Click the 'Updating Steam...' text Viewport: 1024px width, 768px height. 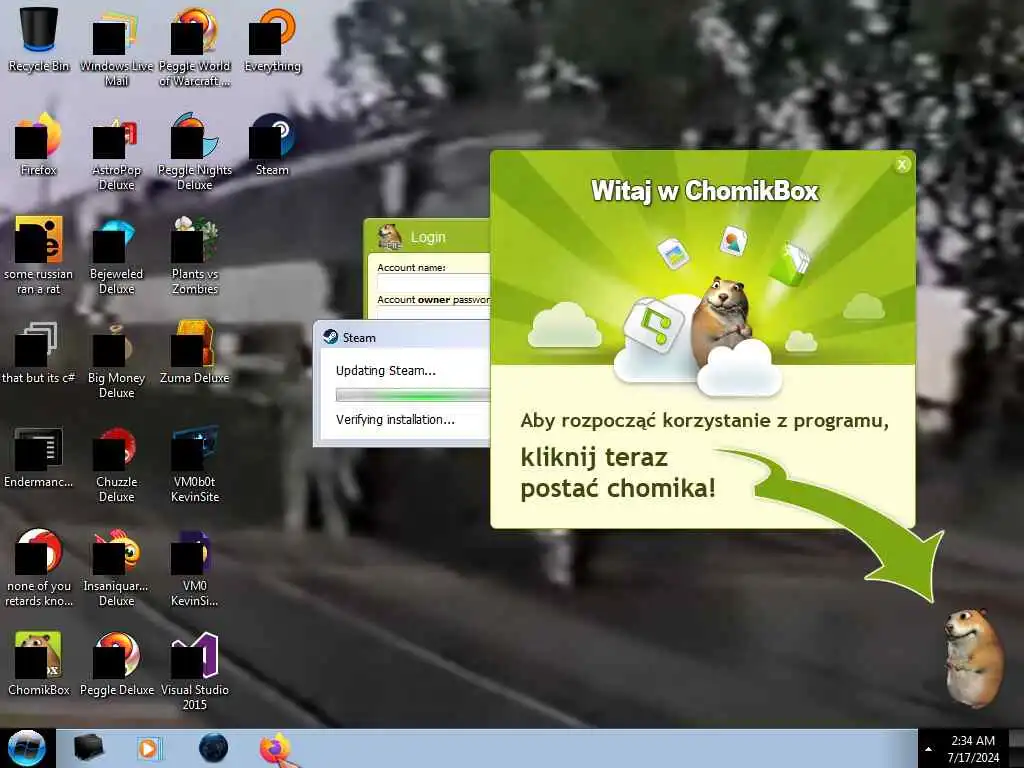pyautogui.click(x=385, y=370)
